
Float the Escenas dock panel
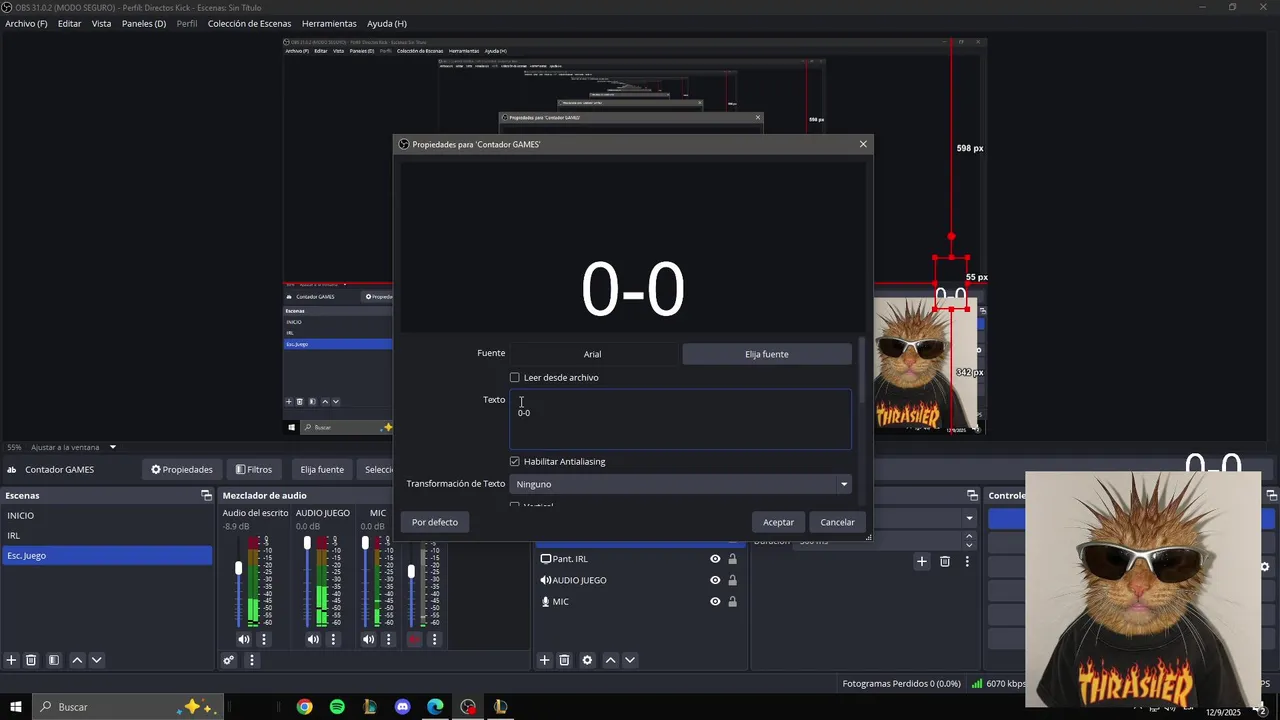click(206, 495)
